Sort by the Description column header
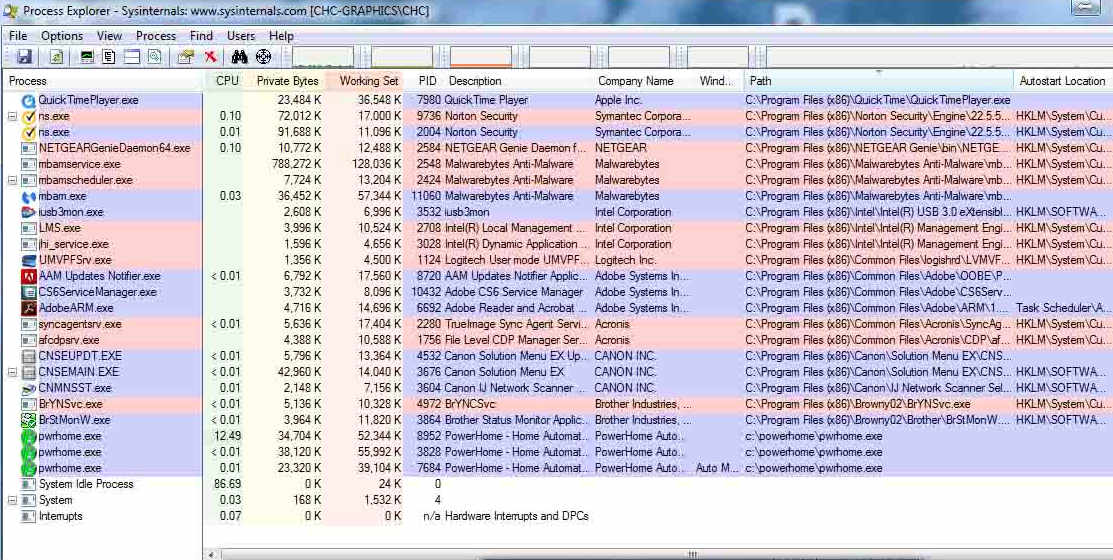The image size is (1113, 560). pyautogui.click(x=519, y=81)
